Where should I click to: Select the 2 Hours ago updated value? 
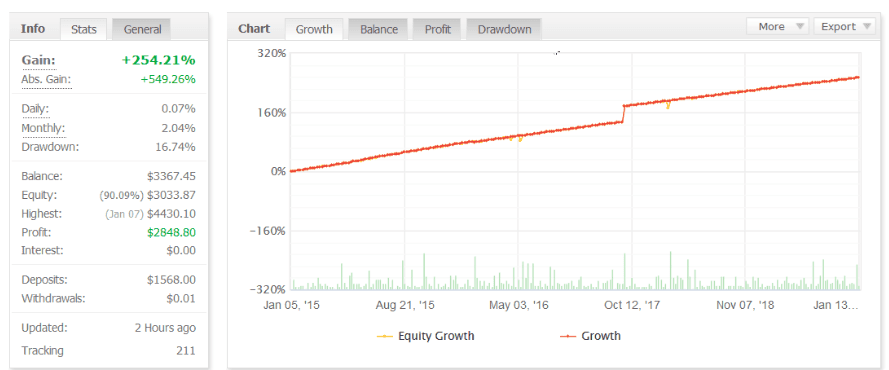(164, 328)
